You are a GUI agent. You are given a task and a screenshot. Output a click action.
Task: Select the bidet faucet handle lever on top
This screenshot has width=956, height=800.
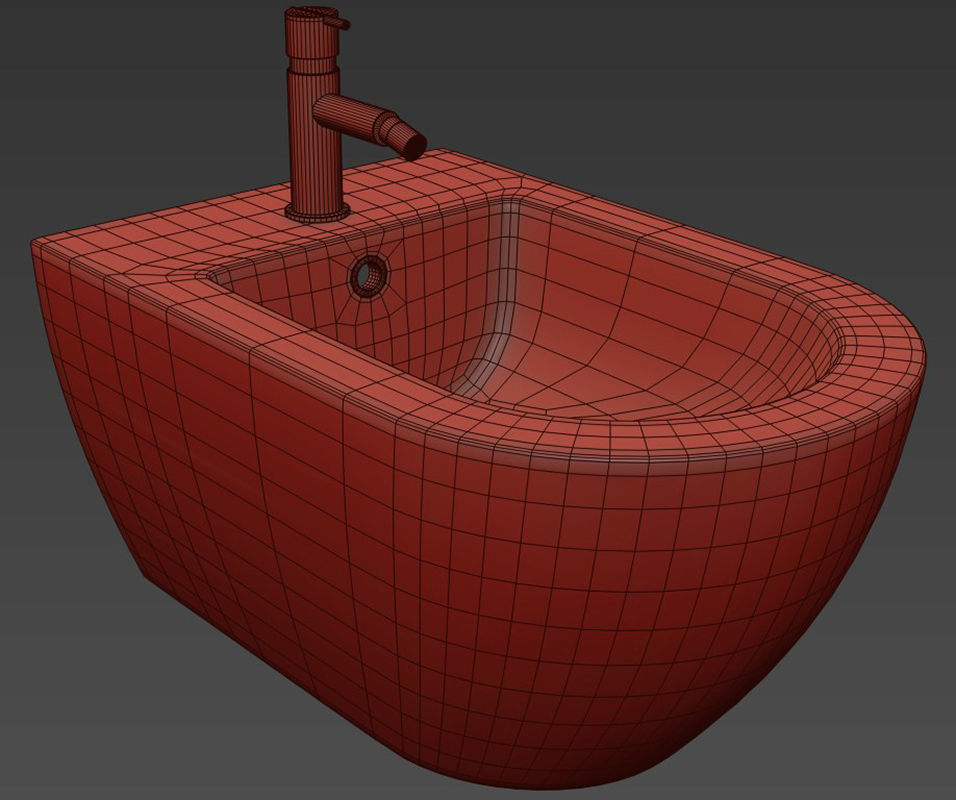tap(337, 23)
